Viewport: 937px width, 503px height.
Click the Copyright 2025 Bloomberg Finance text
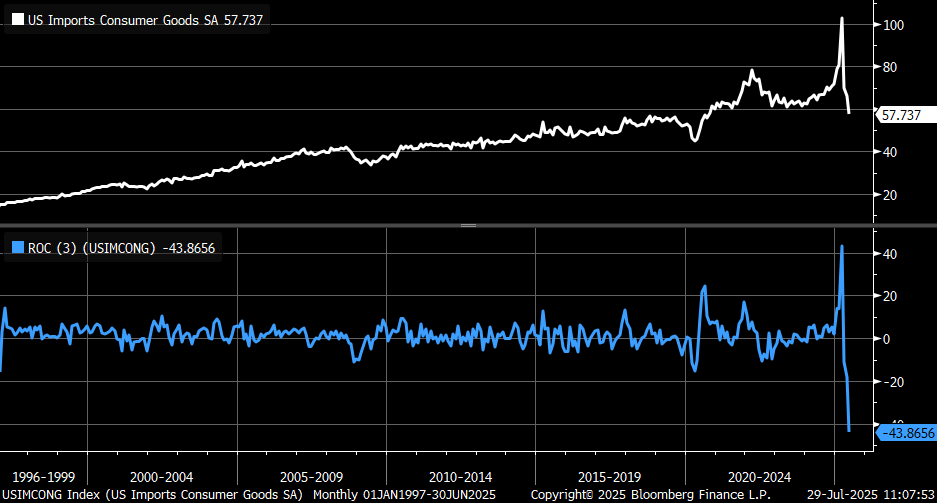pyautogui.click(x=651, y=495)
